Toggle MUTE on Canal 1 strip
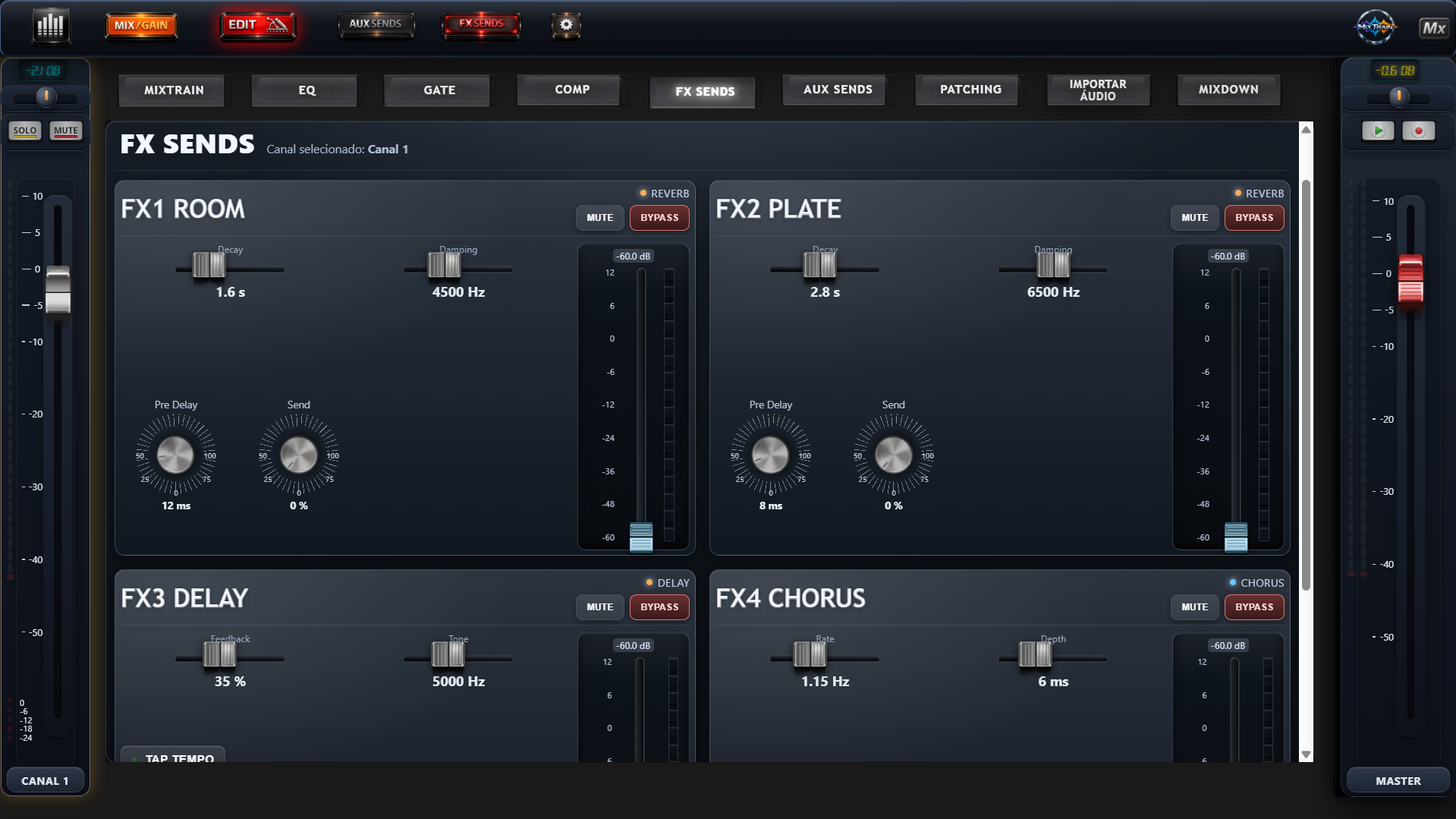The height and width of the screenshot is (819, 1456). 65,131
